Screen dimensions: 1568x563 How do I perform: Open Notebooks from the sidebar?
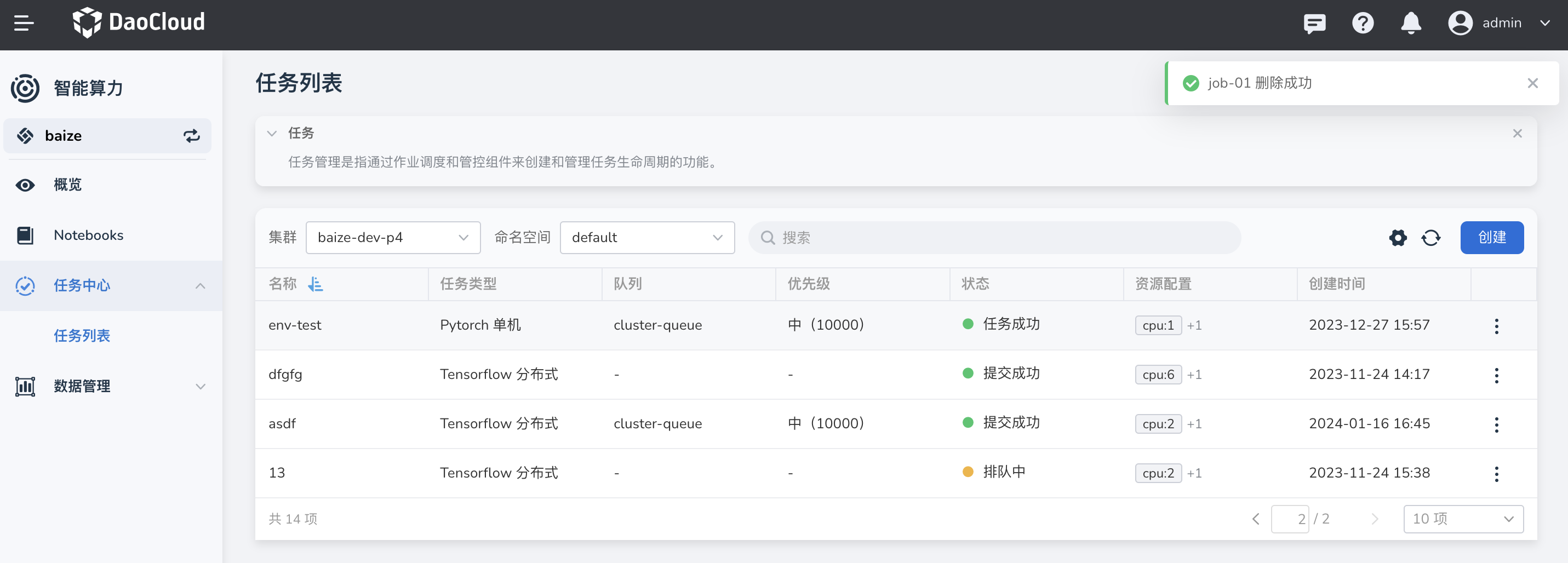88,235
